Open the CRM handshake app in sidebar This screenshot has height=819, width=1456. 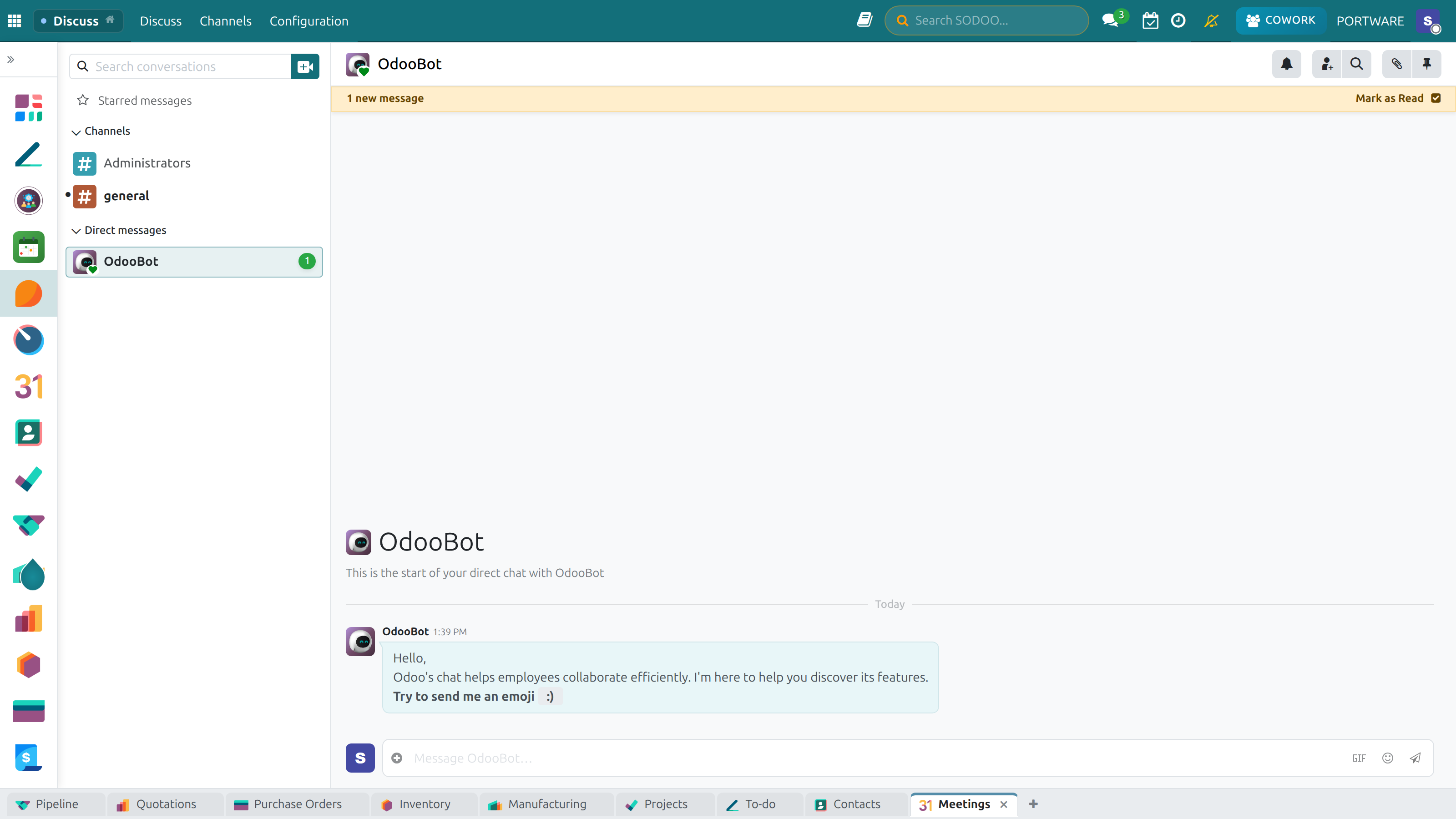pyautogui.click(x=28, y=526)
